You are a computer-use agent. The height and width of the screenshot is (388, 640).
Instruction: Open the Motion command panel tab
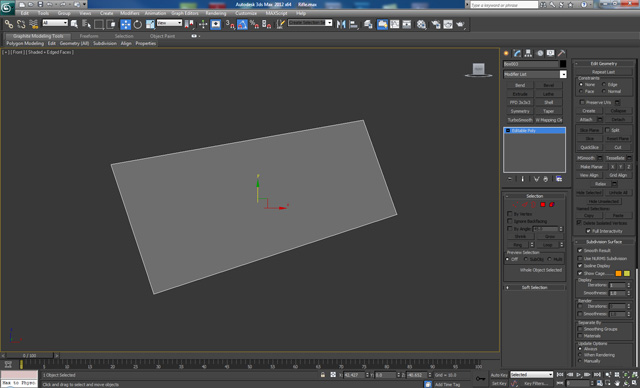[540, 53]
